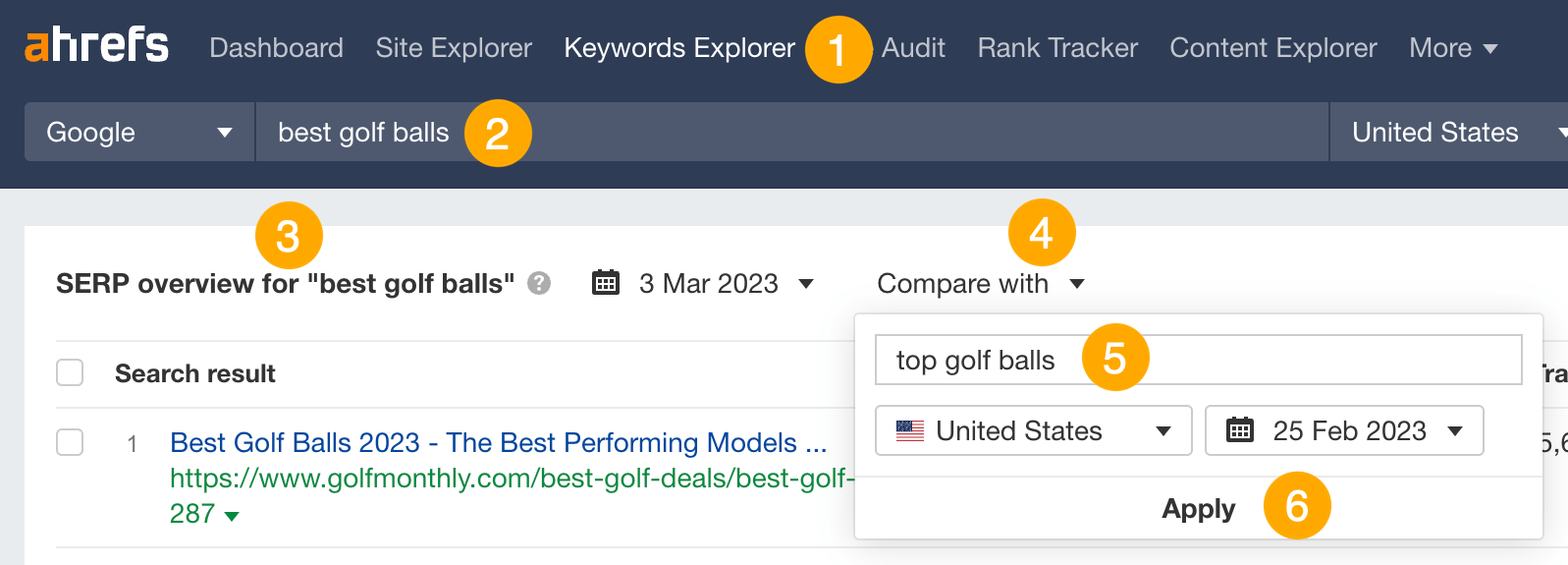Click the Apply button
The image size is (1568, 565).
pos(1198,508)
